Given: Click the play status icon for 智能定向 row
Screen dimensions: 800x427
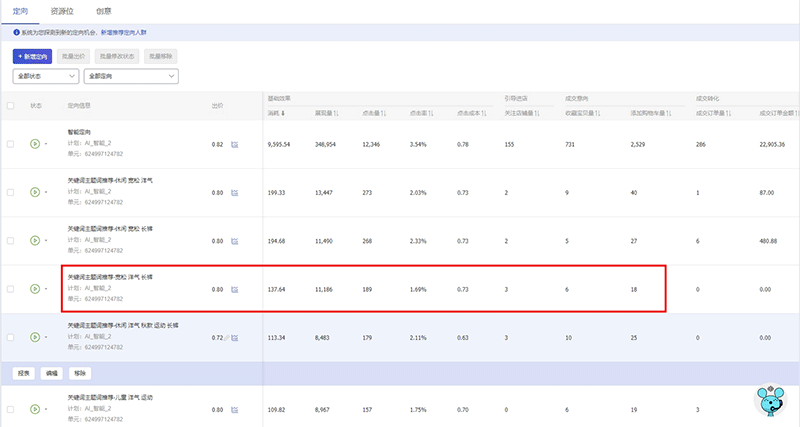Looking at the screenshot, I should [x=35, y=144].
